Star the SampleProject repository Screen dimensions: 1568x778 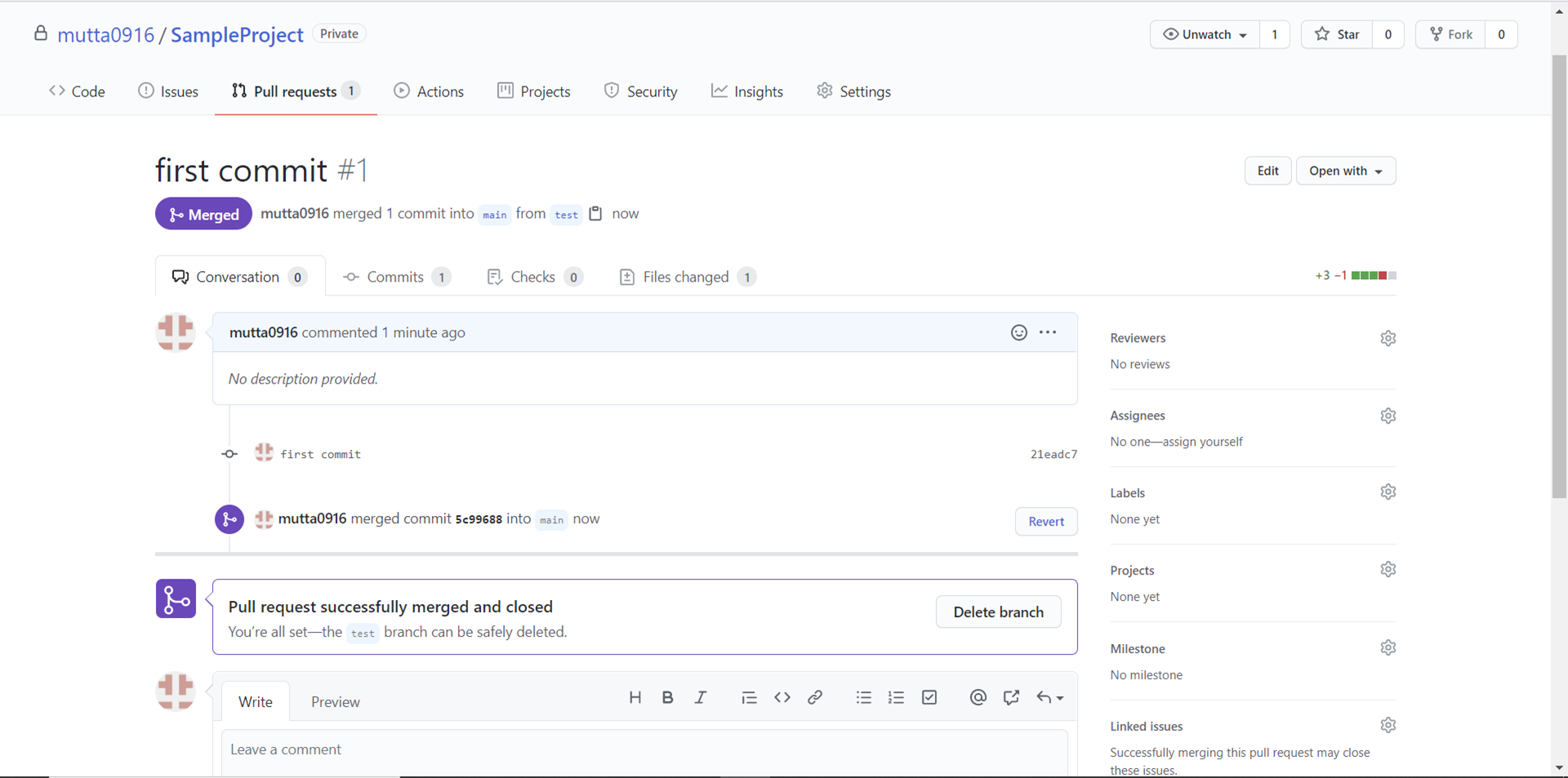coord(1337,34)
